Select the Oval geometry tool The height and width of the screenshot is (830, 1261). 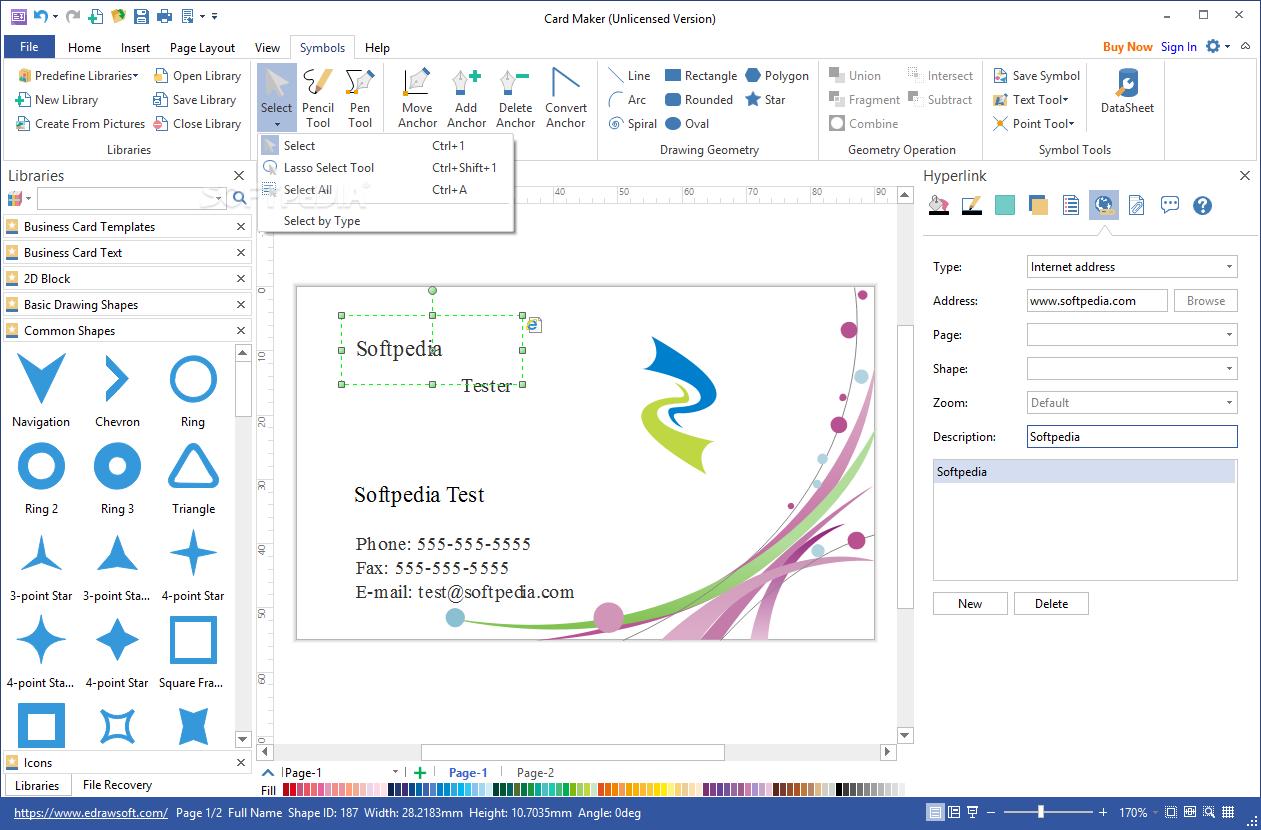(687, 124)
